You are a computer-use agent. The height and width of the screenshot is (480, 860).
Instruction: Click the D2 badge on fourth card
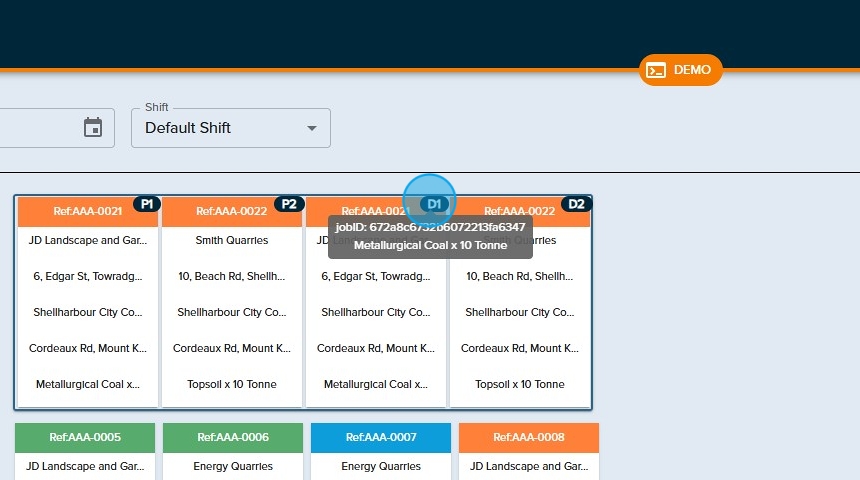click(x=576, y=204)
